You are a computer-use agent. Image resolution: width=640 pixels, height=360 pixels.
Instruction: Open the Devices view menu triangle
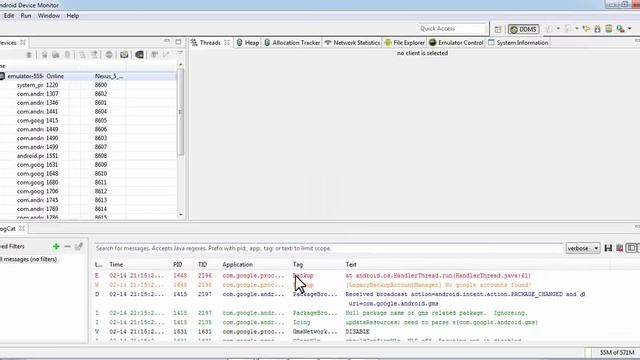(180, 53)
